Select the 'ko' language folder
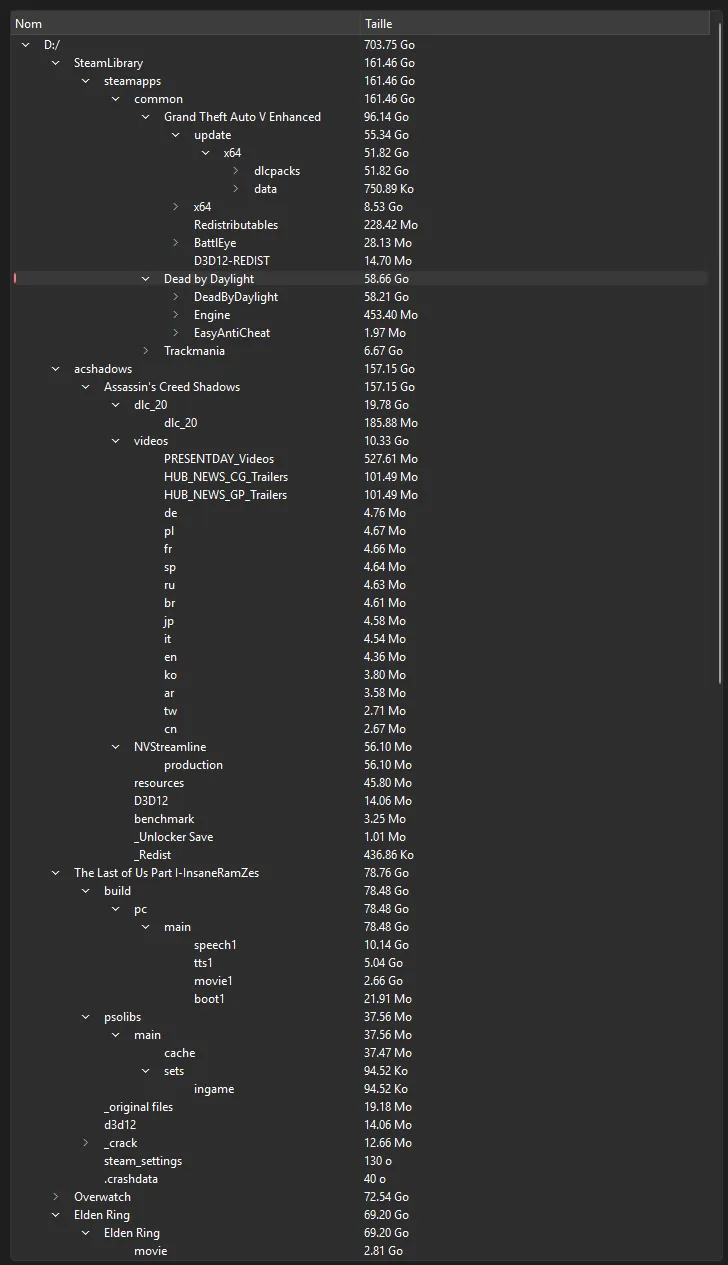Viewport: 728px width, 1265px height. click(360, 675)
